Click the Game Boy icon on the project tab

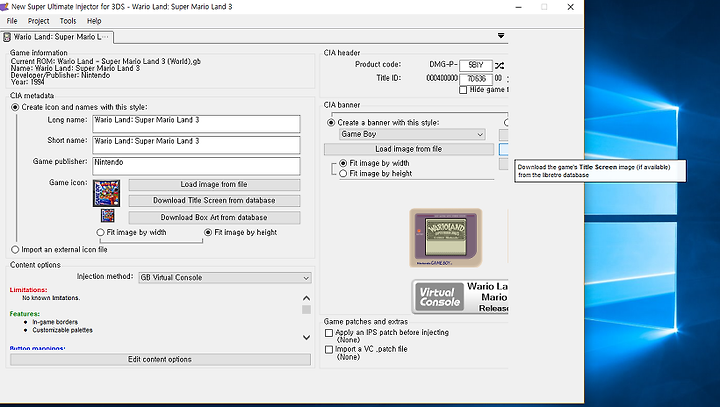[7, 37]
